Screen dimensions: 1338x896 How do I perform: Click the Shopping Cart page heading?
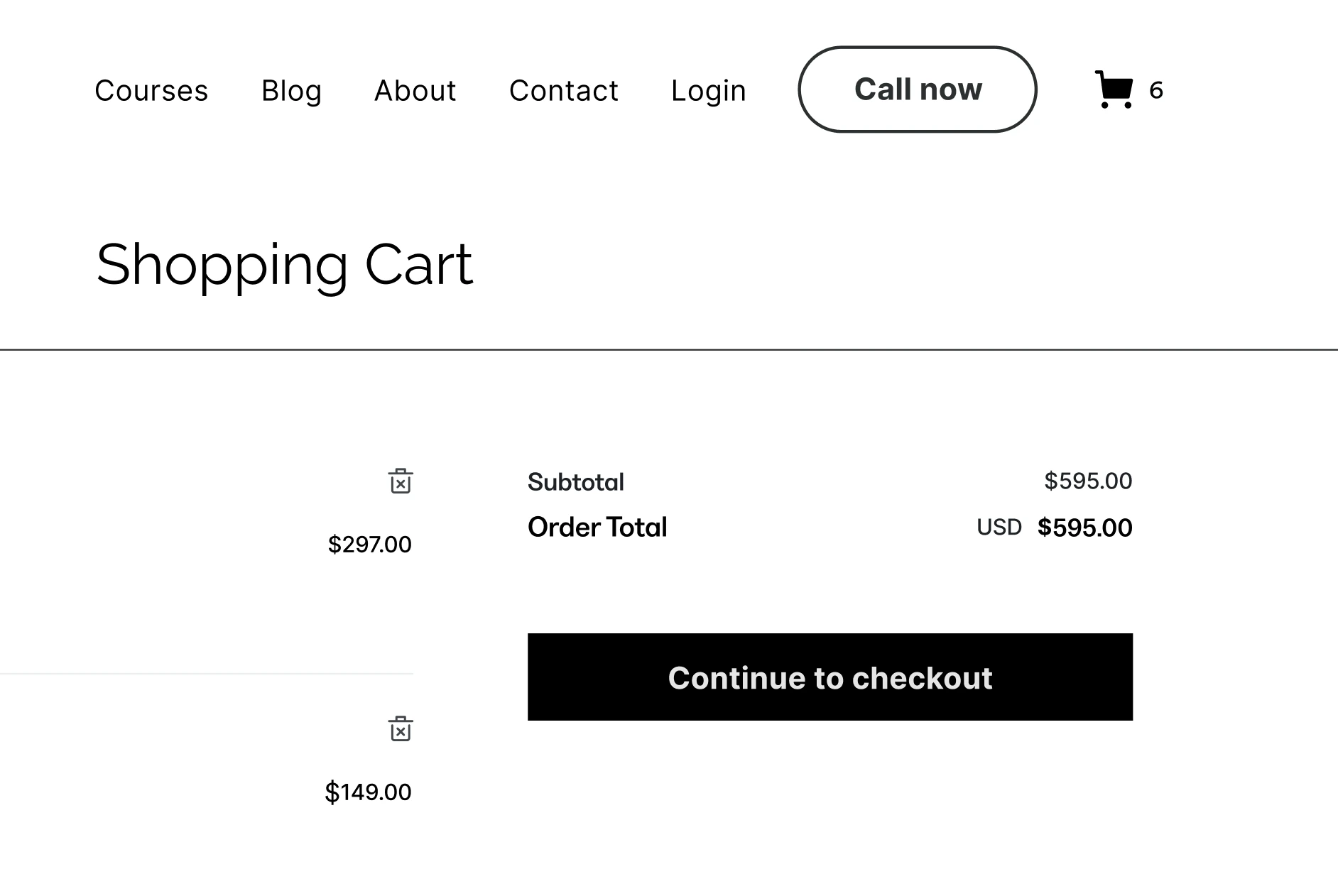coord(284,264)
